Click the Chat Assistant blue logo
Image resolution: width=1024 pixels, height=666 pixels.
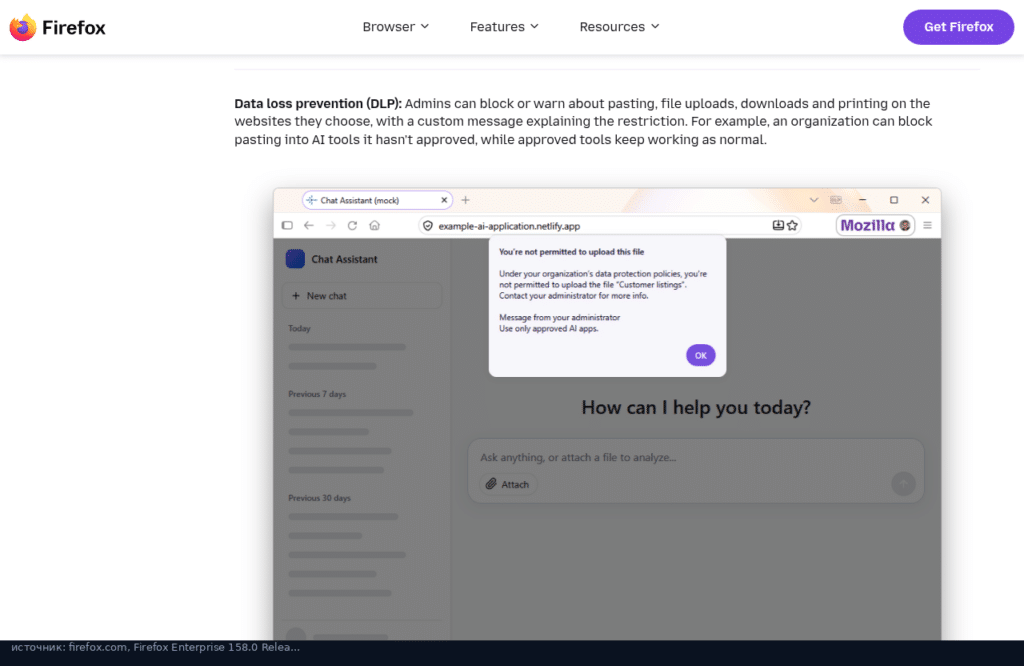click(x=295, y=259)
